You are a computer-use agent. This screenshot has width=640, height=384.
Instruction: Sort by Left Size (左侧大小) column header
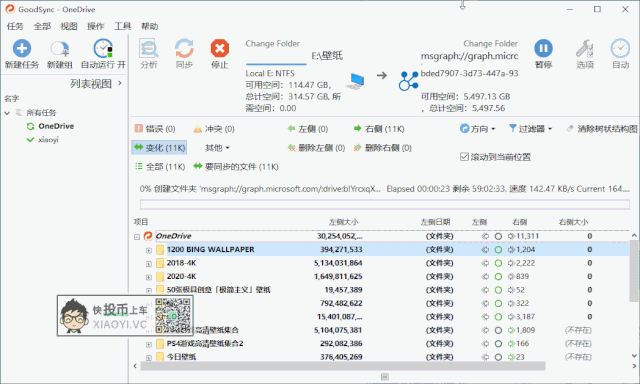tap(344, 222)
